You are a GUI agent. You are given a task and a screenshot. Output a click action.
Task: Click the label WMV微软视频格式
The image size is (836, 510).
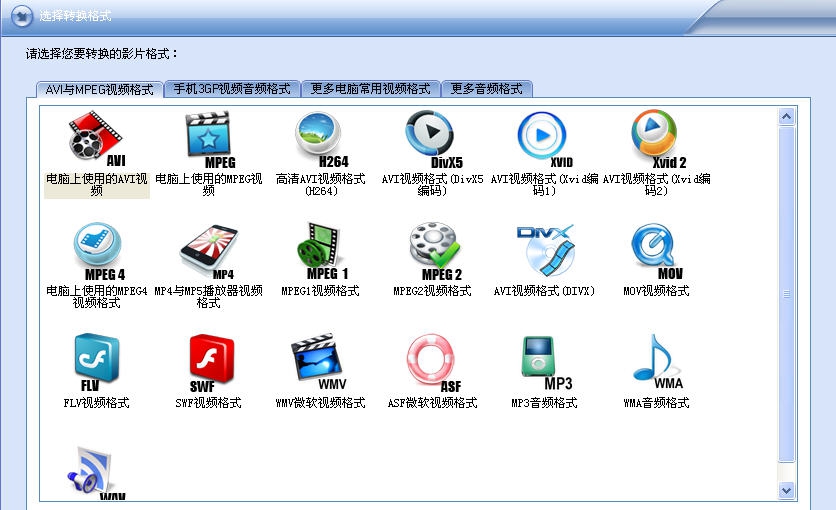(320, 402)
